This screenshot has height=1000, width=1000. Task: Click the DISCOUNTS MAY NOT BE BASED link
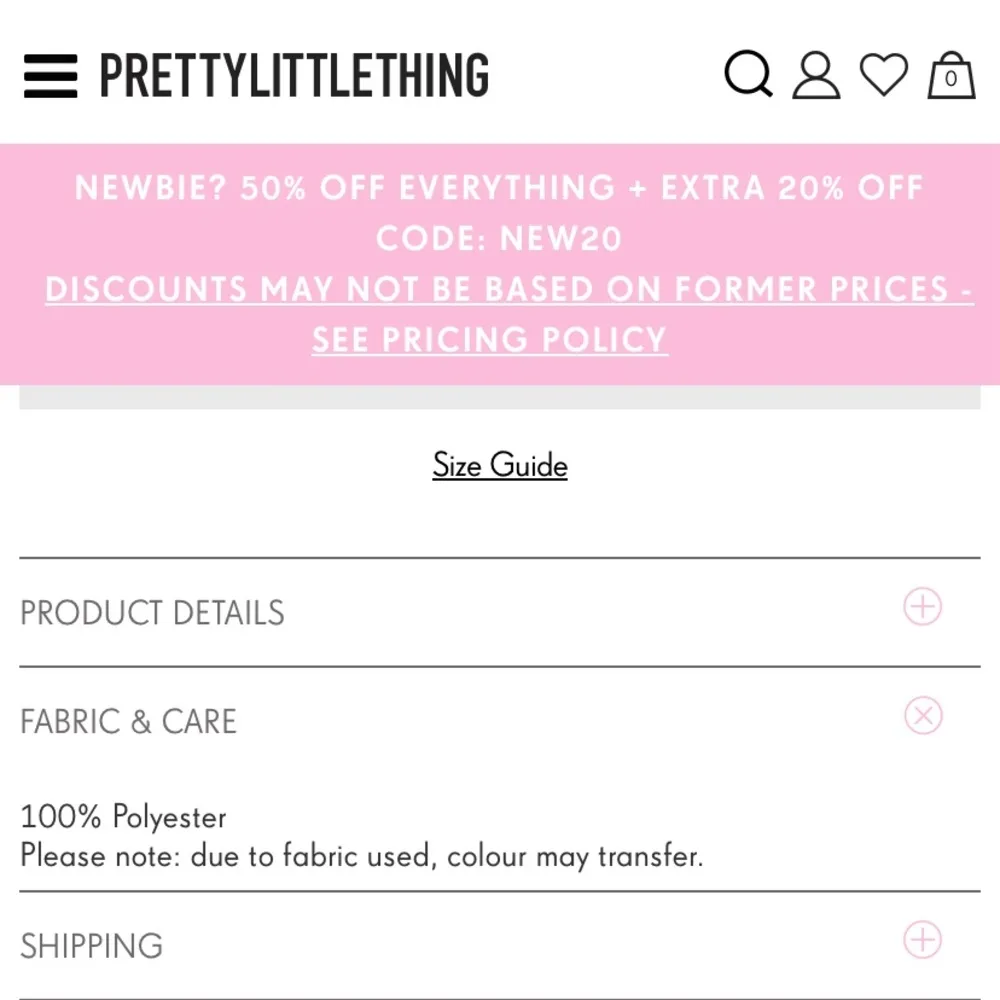coord(508,289)
